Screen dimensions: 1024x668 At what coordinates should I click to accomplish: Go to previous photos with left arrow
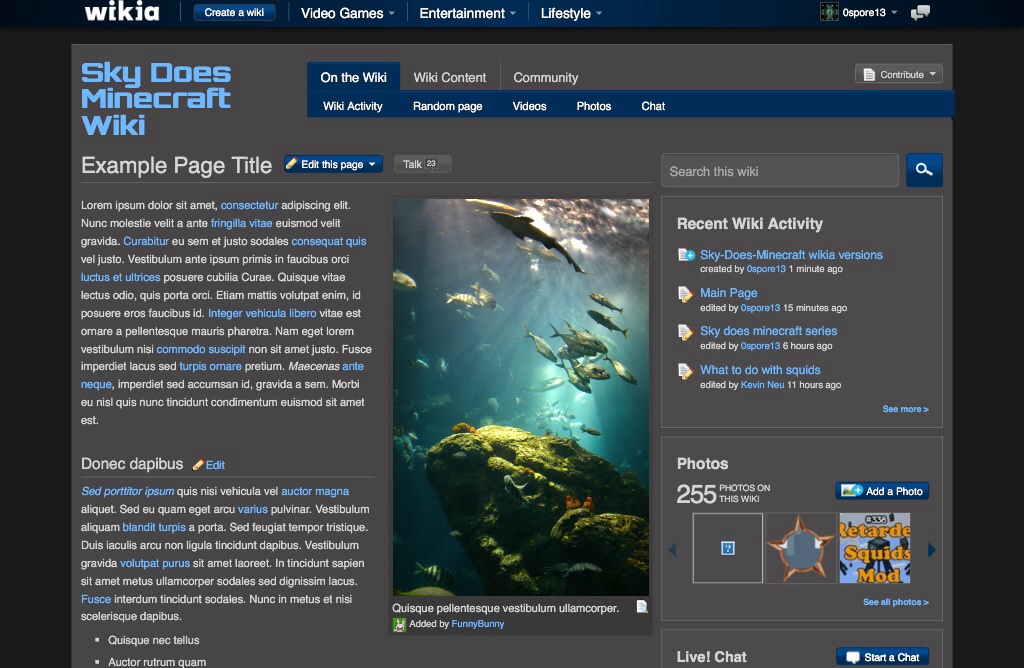point(672,550)
